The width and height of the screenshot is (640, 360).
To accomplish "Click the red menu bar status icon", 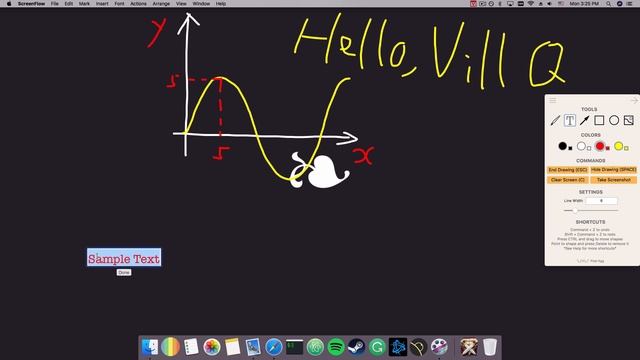I will [x=473, y=4].
